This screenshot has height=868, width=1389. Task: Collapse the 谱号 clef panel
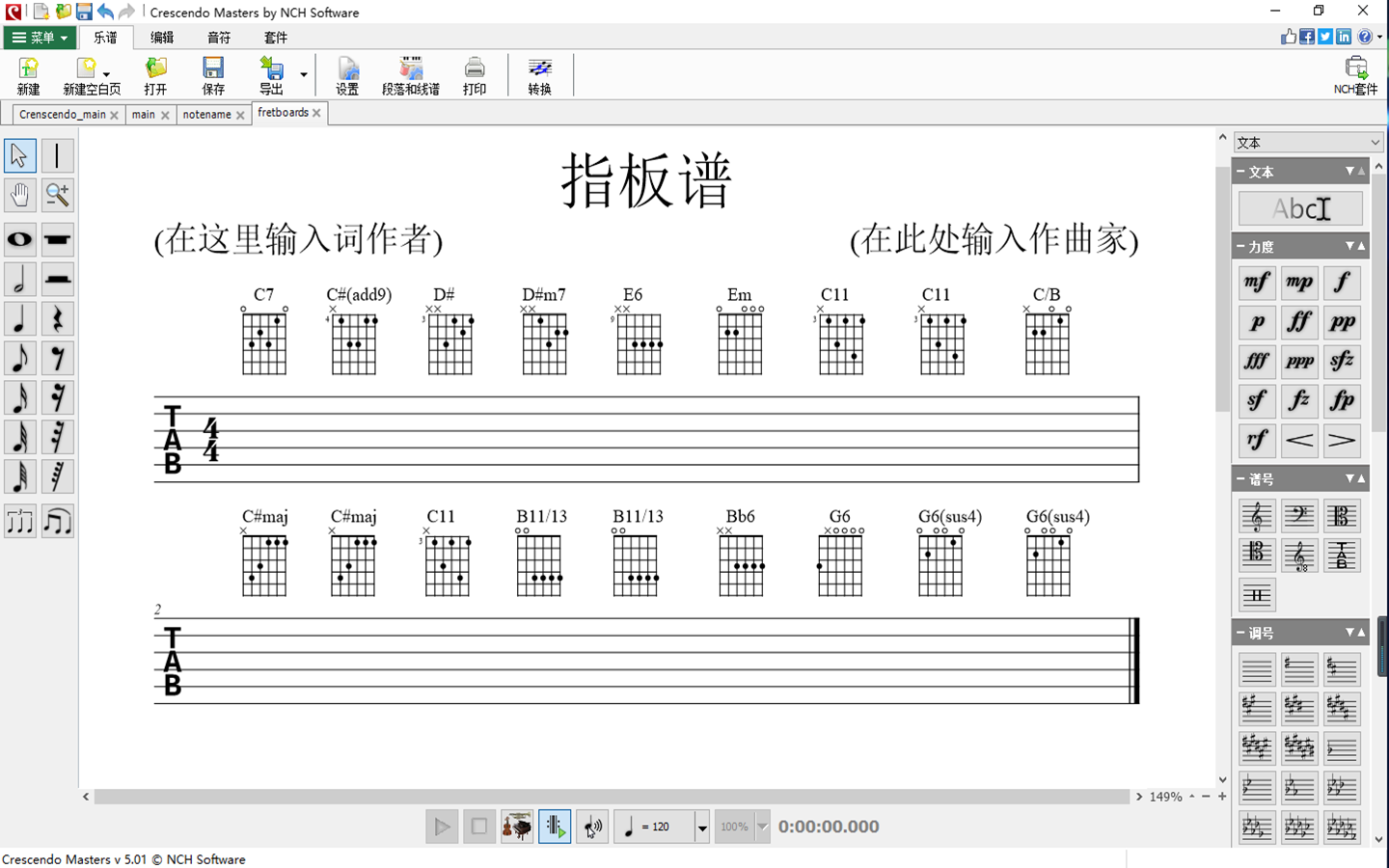click(x=1240, y=478)
